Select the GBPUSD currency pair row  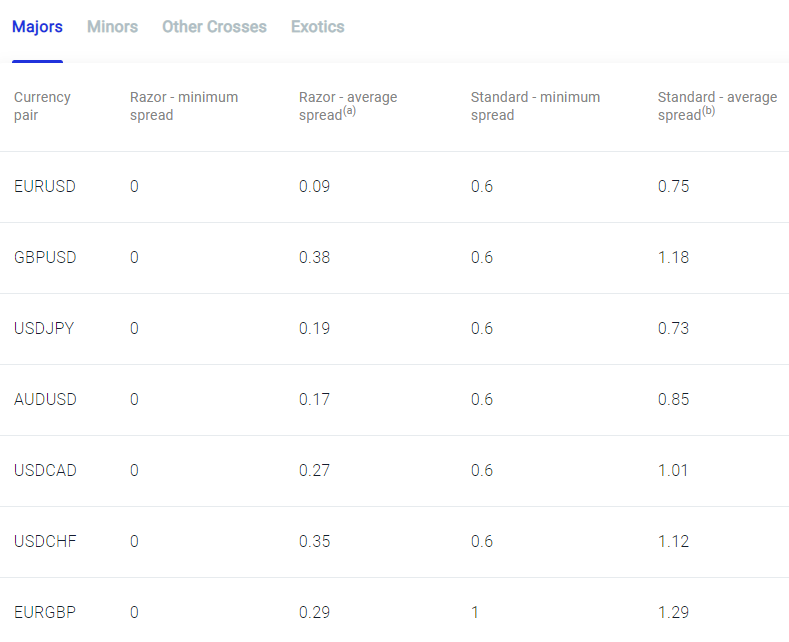(45, 258)
